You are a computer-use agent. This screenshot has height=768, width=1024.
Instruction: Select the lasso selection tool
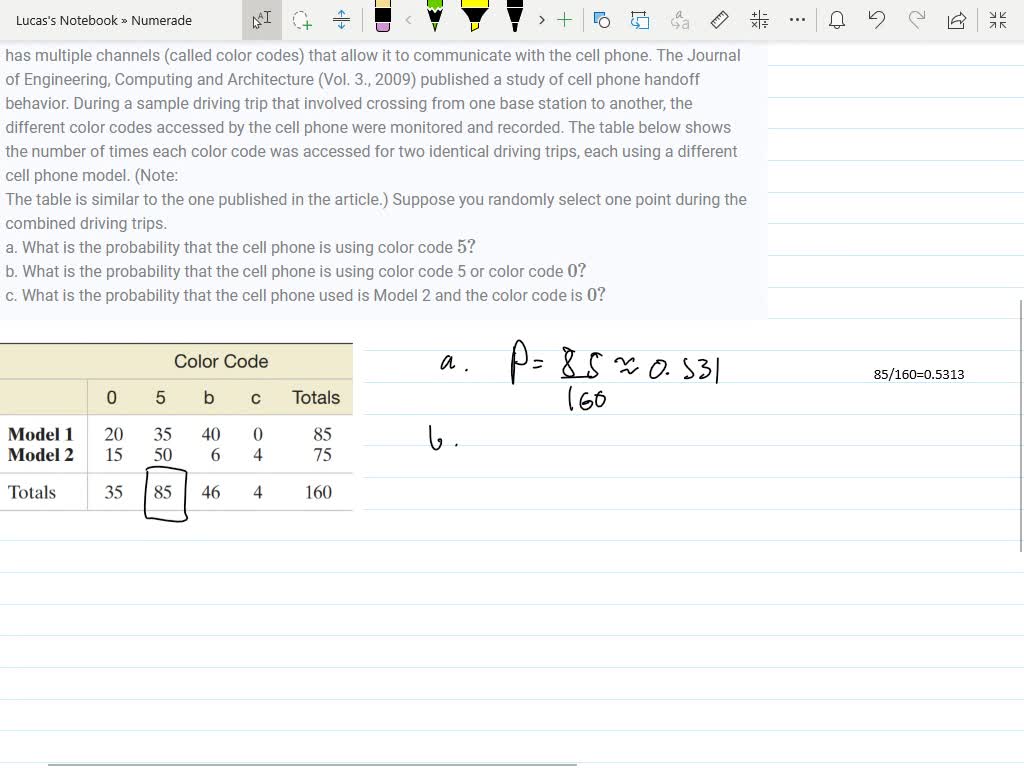[302, 20]
